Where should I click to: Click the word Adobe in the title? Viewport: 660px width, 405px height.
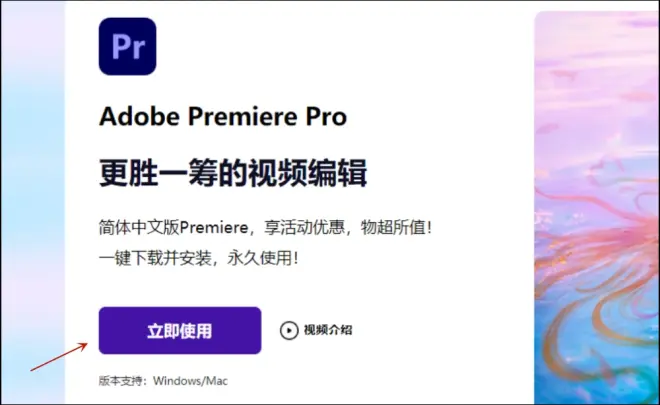[140, 116]
